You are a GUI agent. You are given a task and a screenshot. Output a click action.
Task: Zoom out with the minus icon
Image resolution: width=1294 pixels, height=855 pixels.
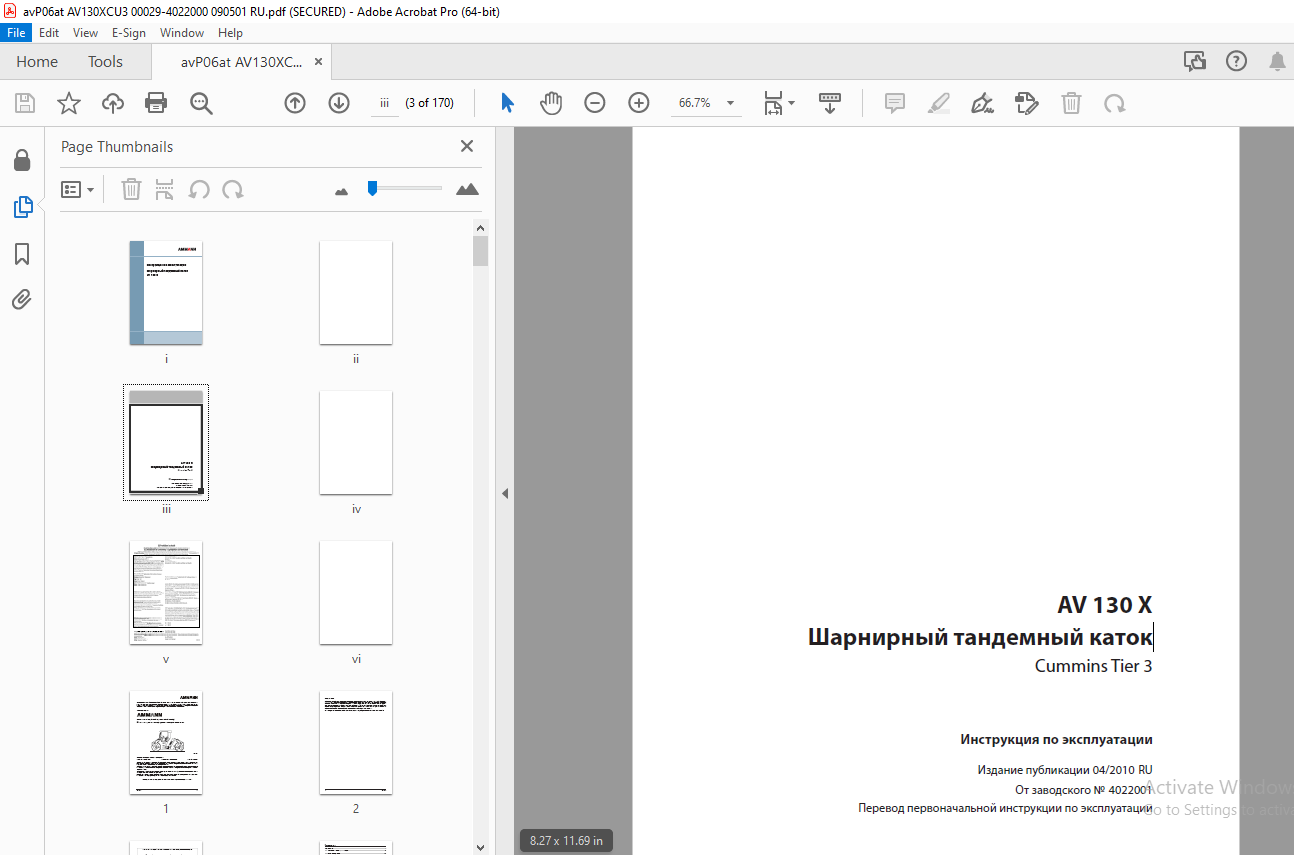pyautogui.click(x=595, y=103)
